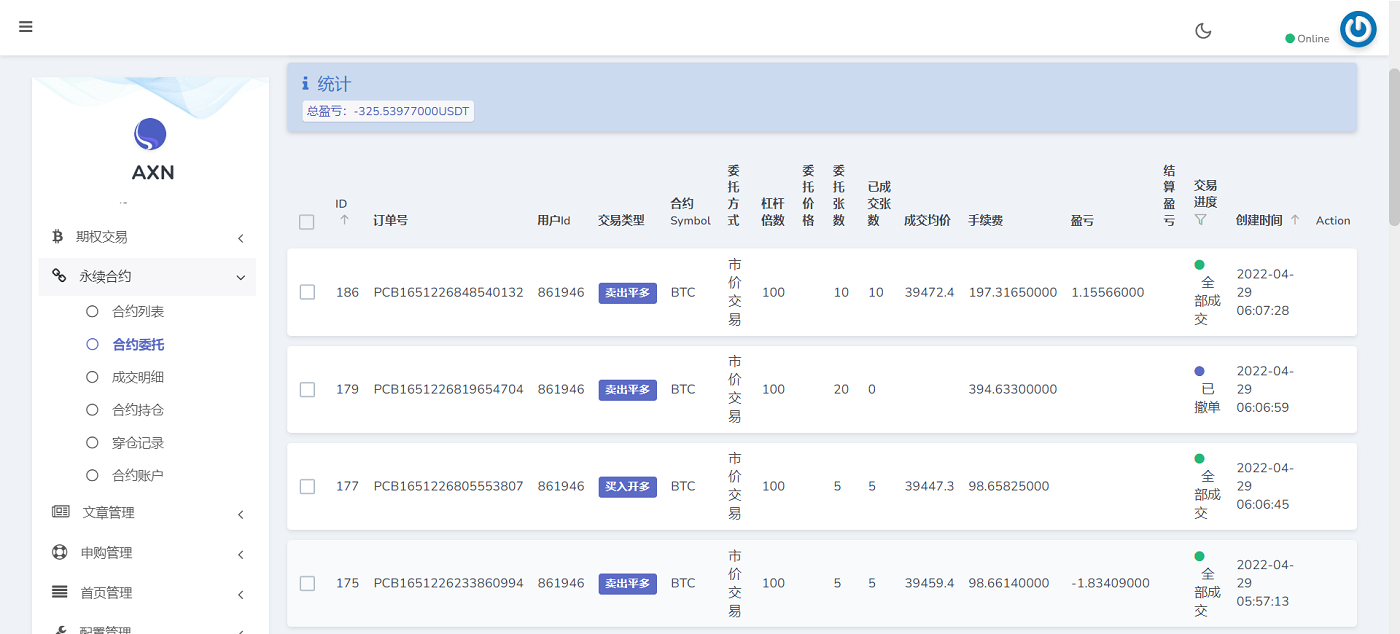Click the AXN logo icon
Image resolution: width=1400 pixels, height=634 pixels.
coord(150,134)
